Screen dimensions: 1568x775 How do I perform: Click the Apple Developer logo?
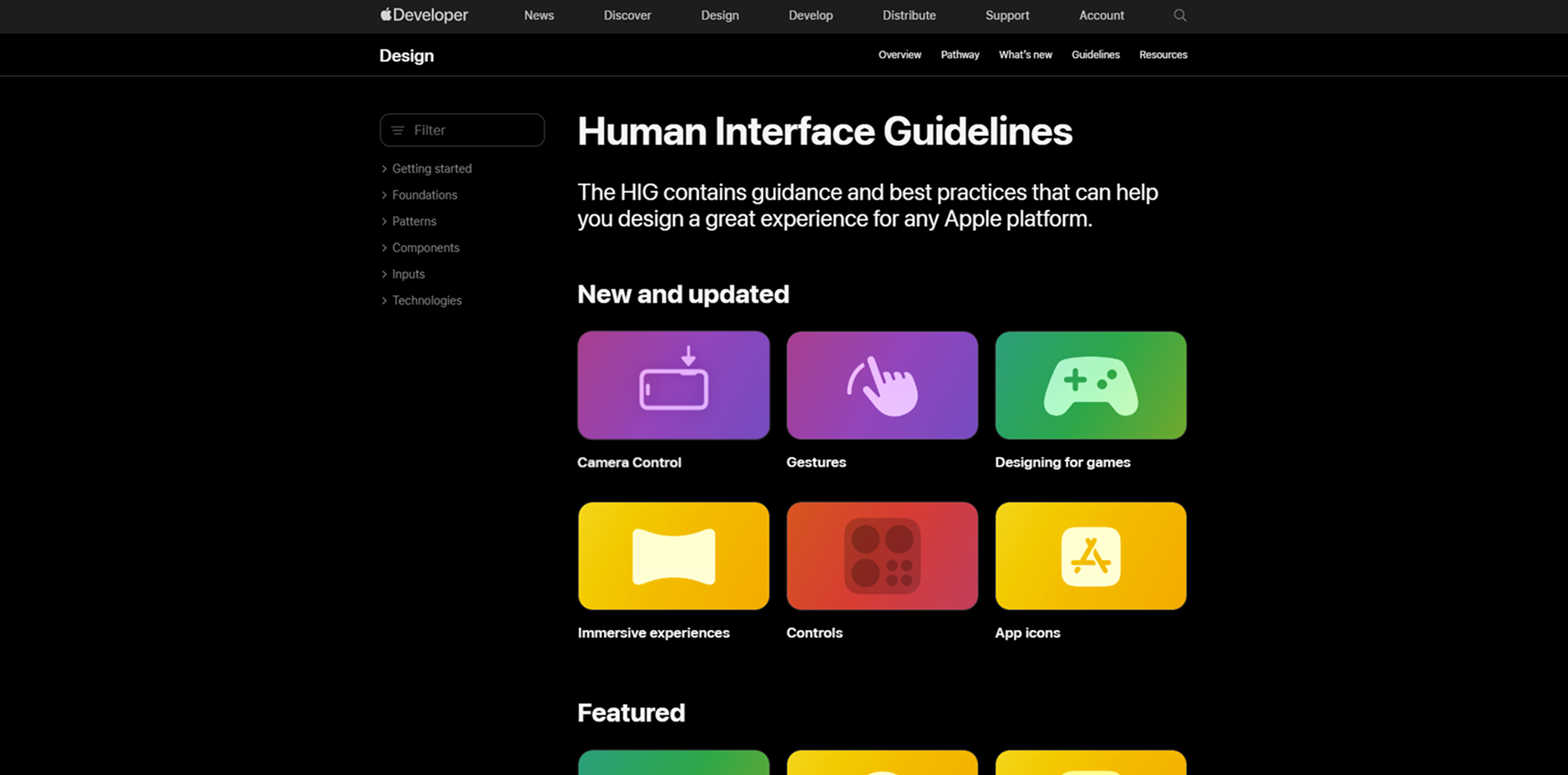click(x=424, y=15)
